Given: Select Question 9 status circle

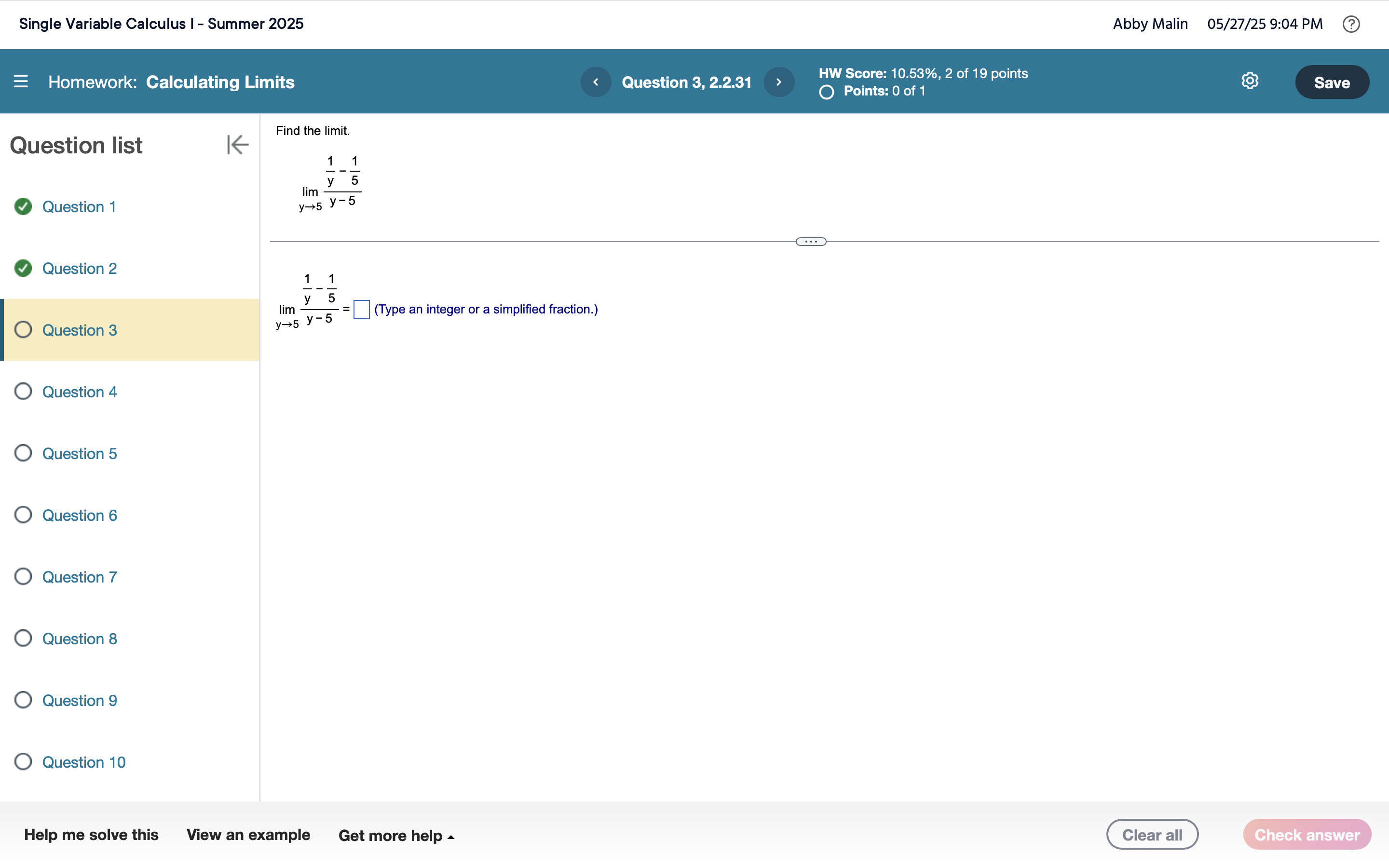Looking at the screenshot, I should 23,700.
